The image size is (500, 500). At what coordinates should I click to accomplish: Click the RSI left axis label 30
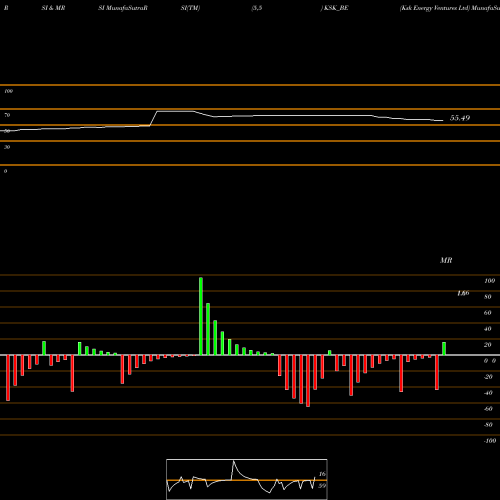click(7, 147)
